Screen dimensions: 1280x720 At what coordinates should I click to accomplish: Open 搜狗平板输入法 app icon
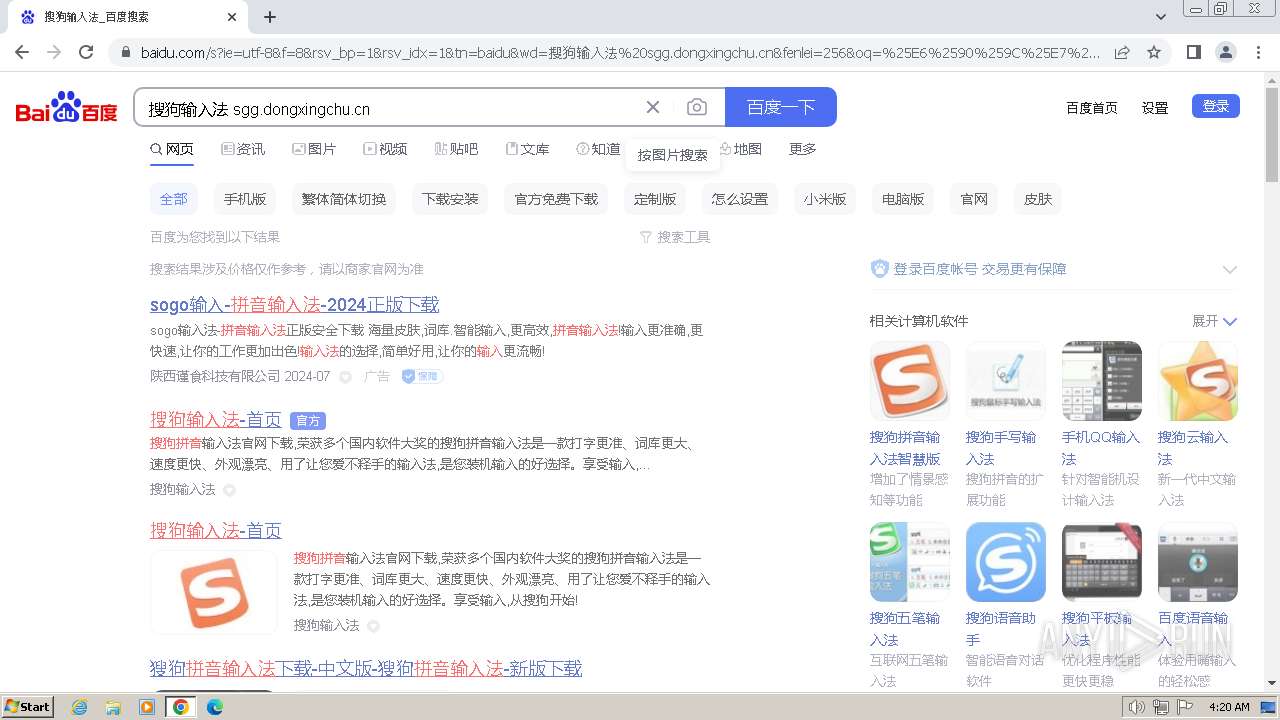click(1102, 562)
